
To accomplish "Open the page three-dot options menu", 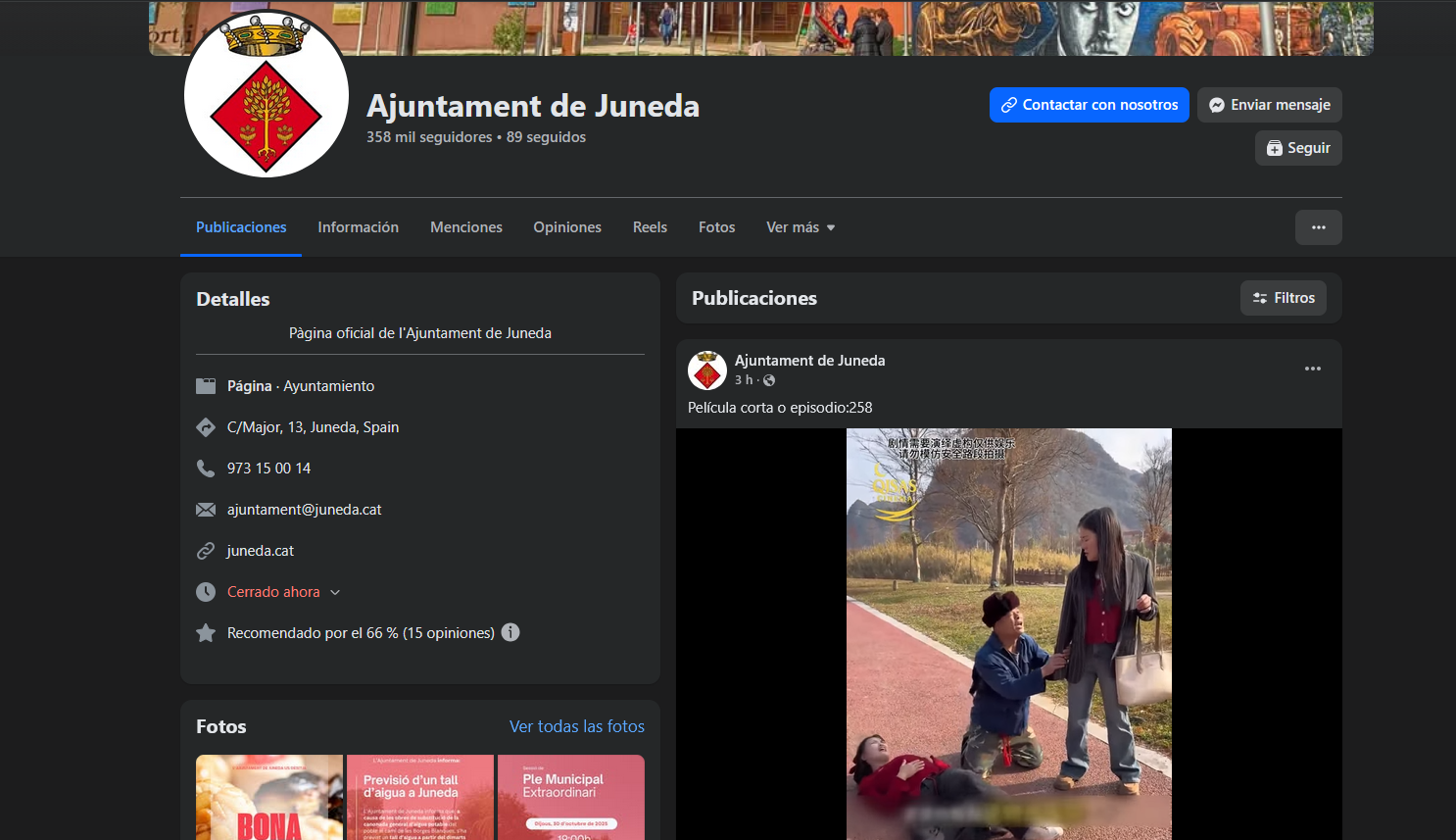I will pyautogui.click(x=1318, y=227).
